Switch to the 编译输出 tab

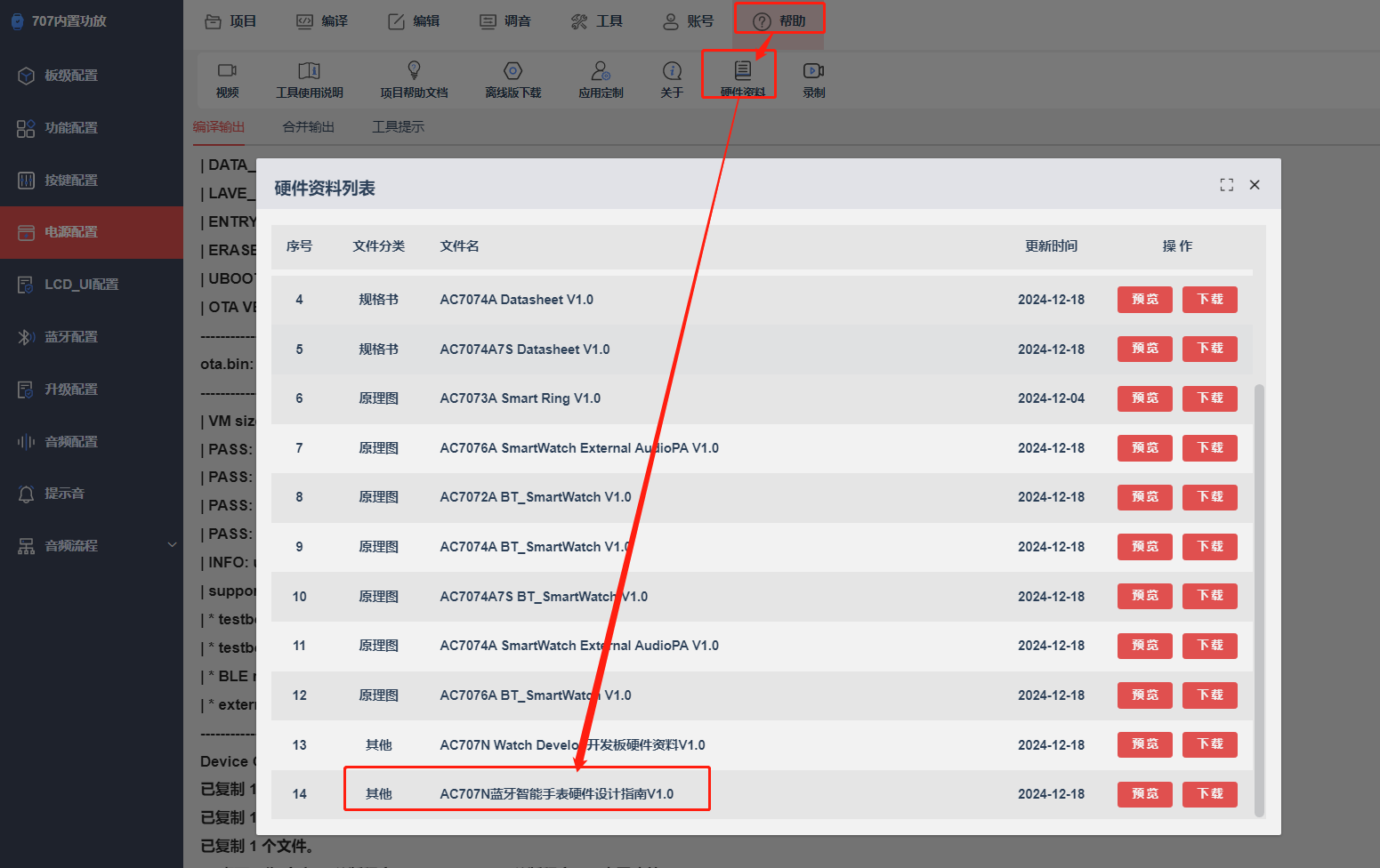click(x=219, y=127)
